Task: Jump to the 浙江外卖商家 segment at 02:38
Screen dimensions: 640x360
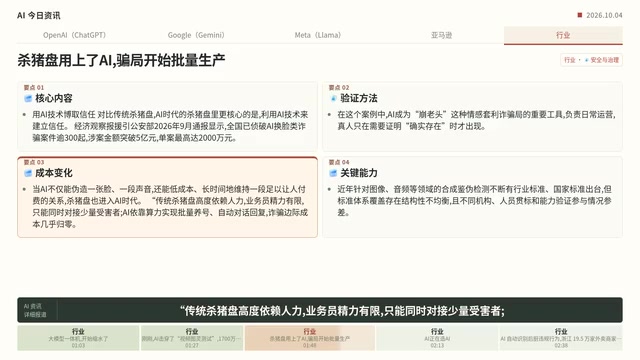Action: pos(561,338)
